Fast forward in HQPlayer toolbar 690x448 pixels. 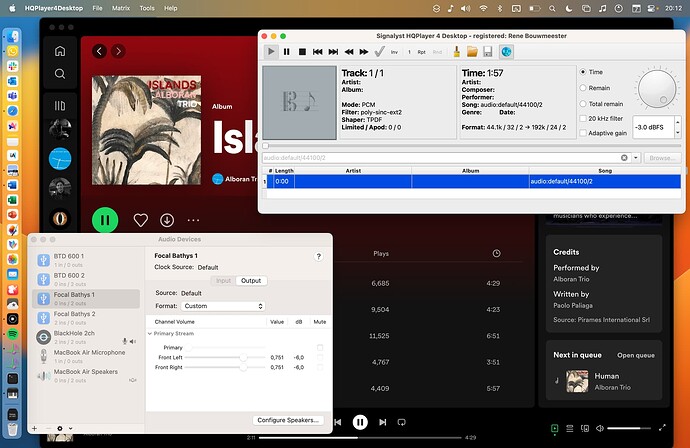click(364, 52)
